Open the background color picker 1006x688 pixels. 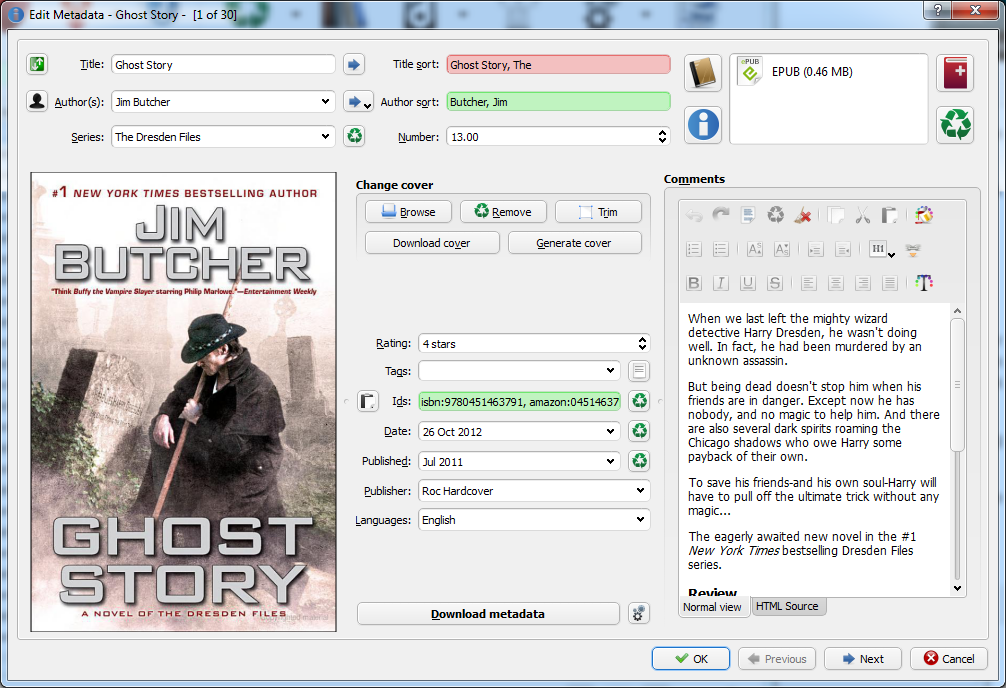pos(924,215)
